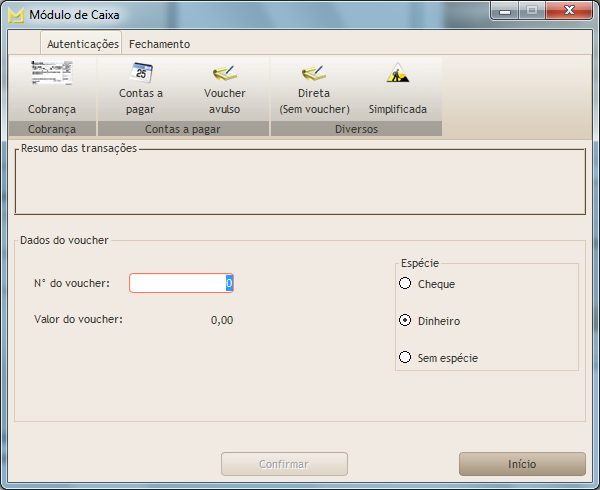Click inside the Resumo das transações panel

[x=299, y=185]
